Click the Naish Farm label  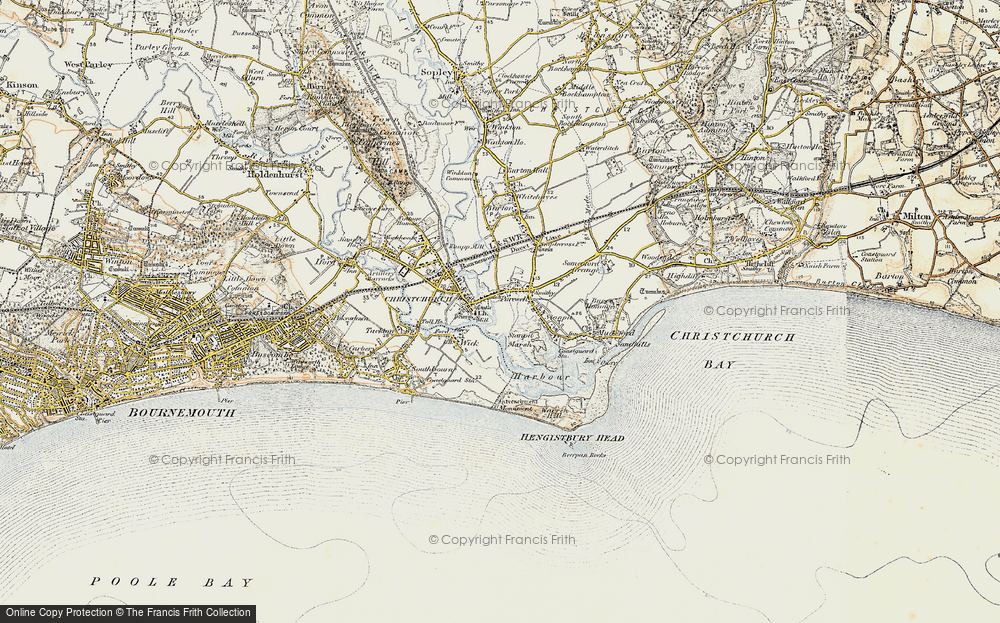point(821,265)
